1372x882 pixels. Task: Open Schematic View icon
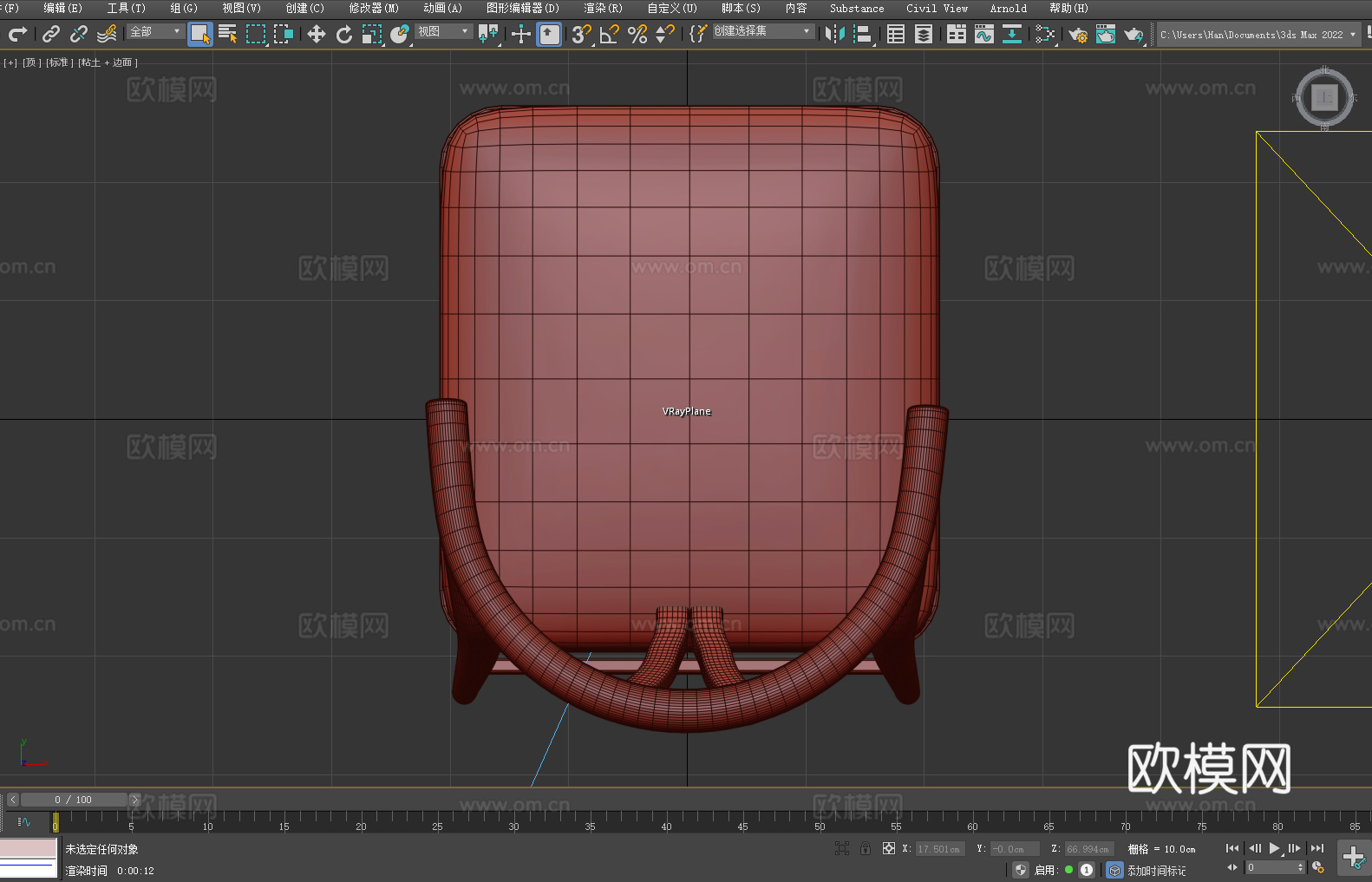point(1012,34)
